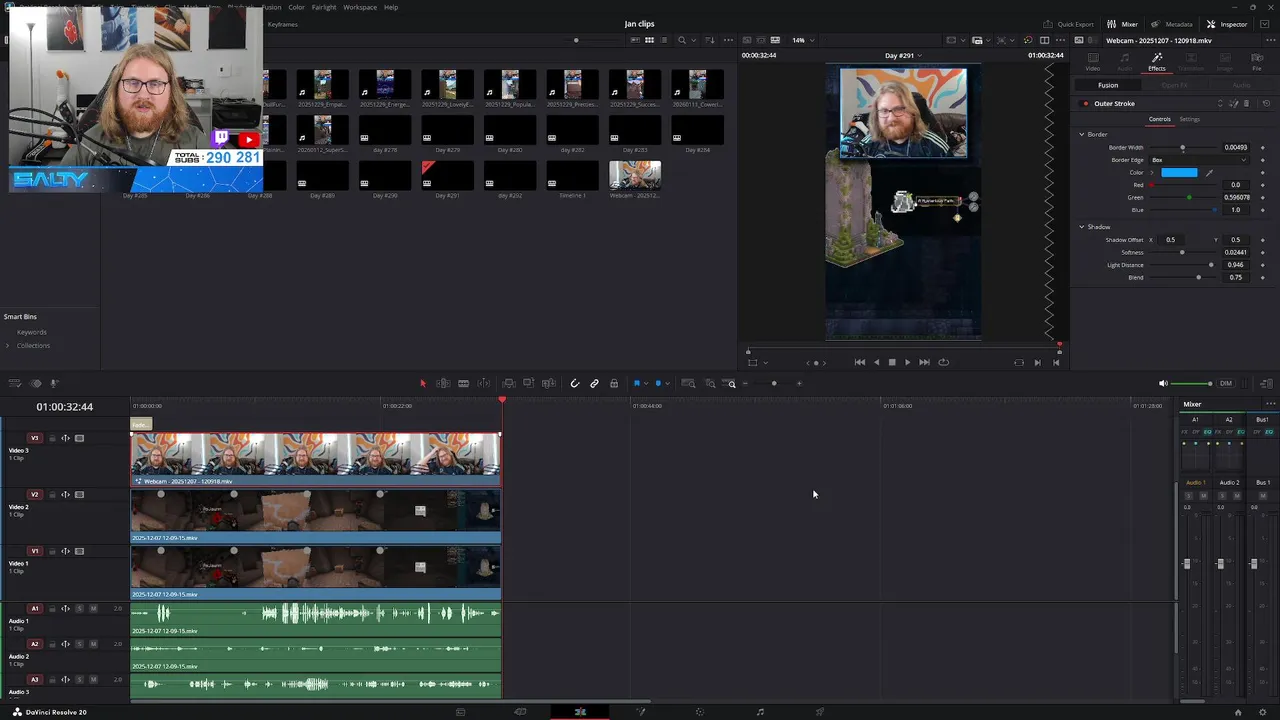Click Border Width value field
1280x720 pixels.
tap(1236, 147)
